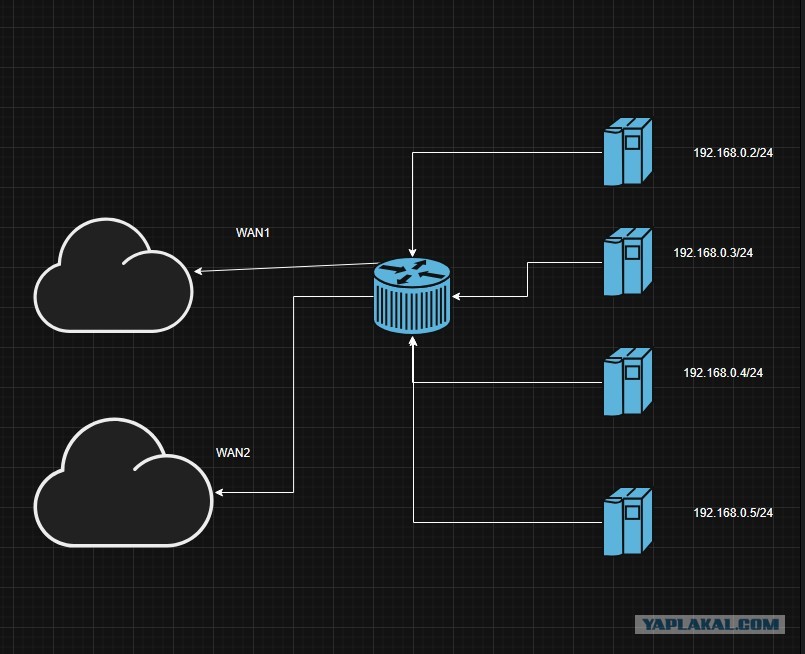Select the connector from router to WAN2 cloud
805x654 pixels.
(293, 394)
